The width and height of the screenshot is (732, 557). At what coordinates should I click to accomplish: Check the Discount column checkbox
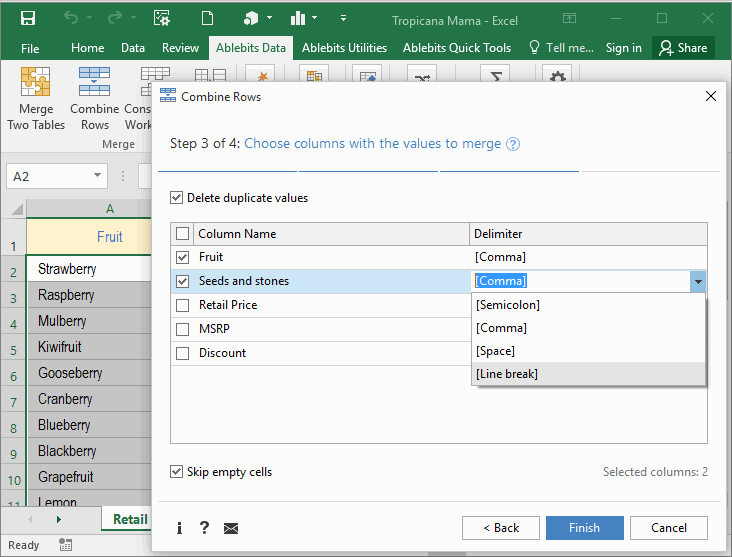[x=183, y=353]
